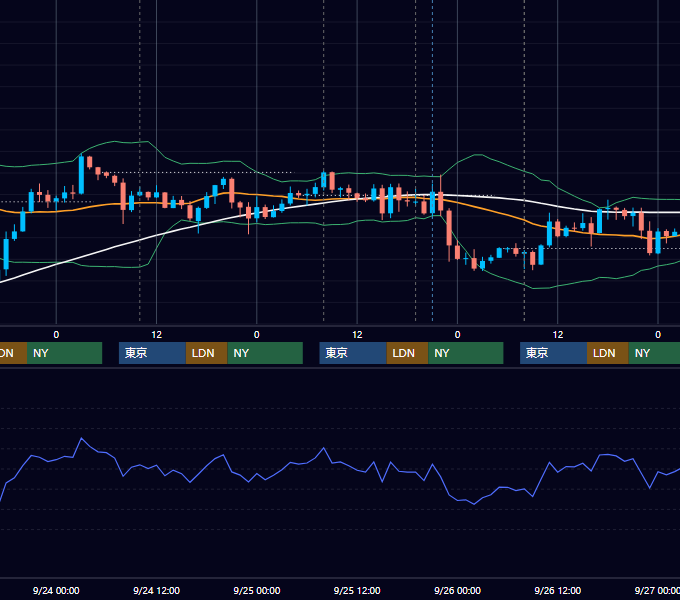The image size is (680, 600).
Task: Click the 9/24 12:00 time axis label
Action: point(157,590)
